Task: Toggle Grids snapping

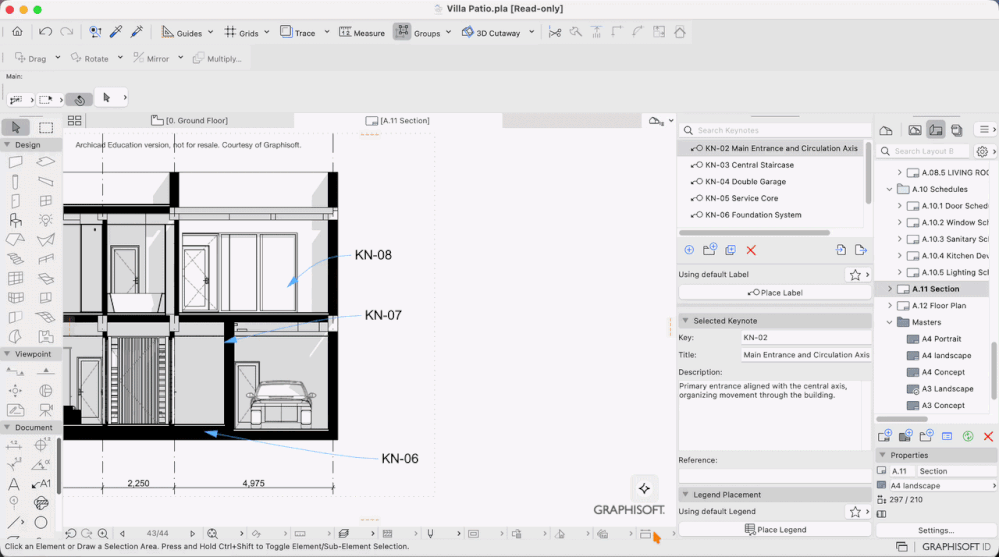Action: tap(241, 33)
